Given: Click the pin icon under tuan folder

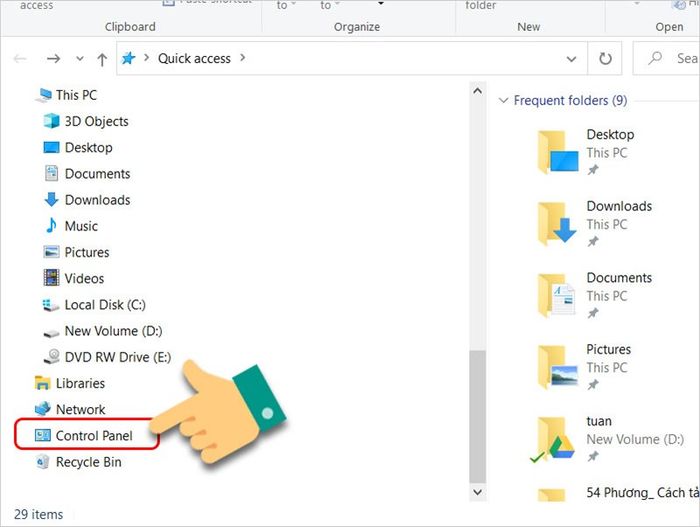Looking at the screenshot, I should (x=592, y=456).
